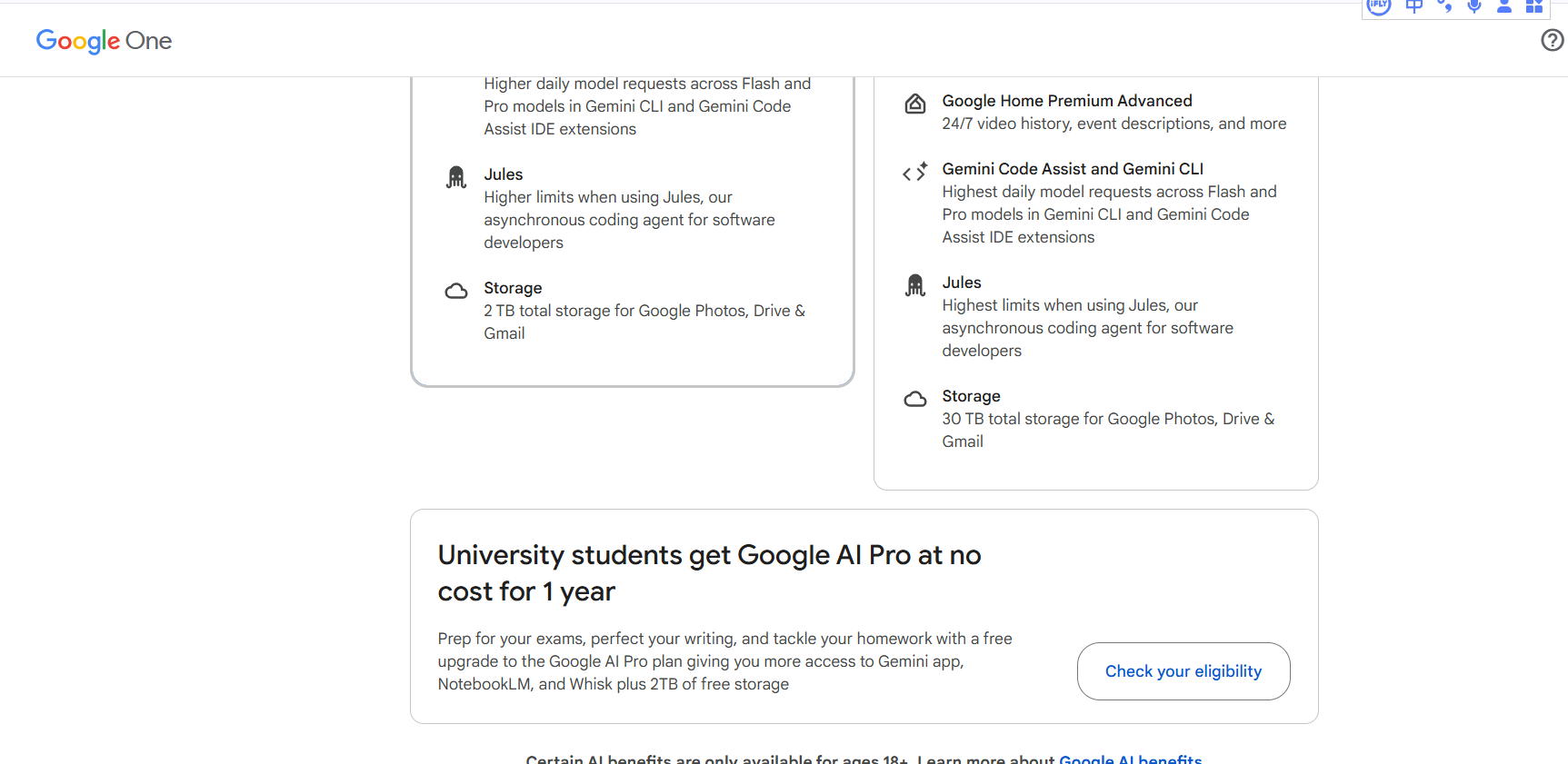Click the Gemini Code Assist and Gemini CLI title
1568x764 pixels.
pyautogui.click(x=1073, y=169)
